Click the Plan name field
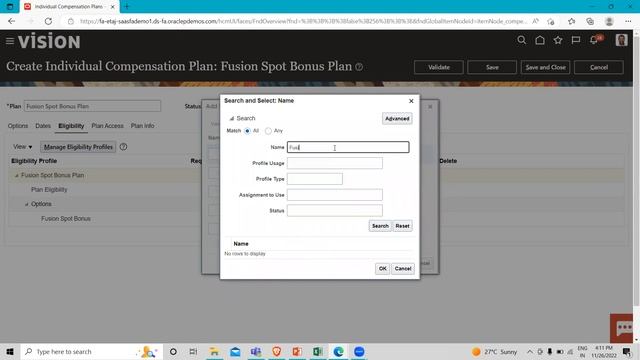640x360 pixels. coord(92,106)
